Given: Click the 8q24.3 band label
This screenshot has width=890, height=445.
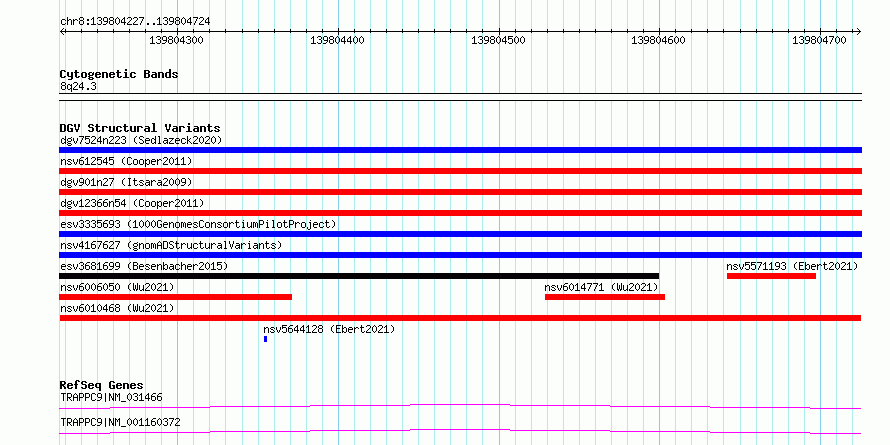Looking at the screenshot, I should tap(78, 86).
